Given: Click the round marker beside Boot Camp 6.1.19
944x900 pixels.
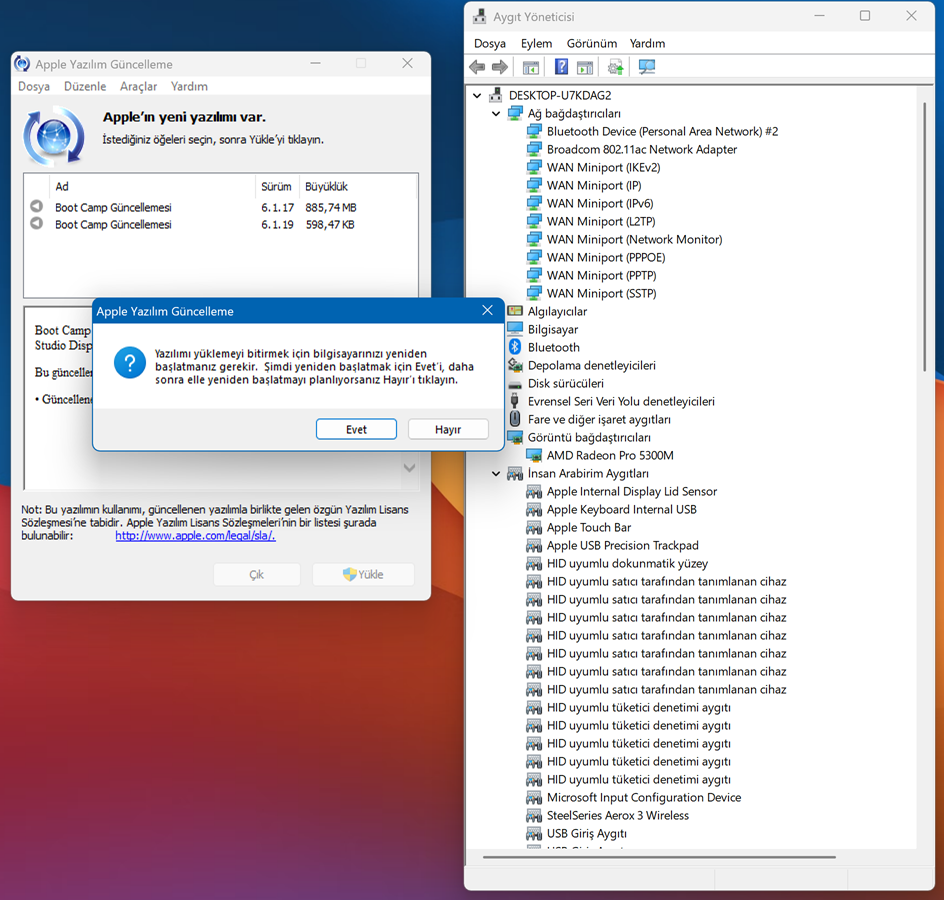Looking at the screenshot, I should click(x=37, y=223).
